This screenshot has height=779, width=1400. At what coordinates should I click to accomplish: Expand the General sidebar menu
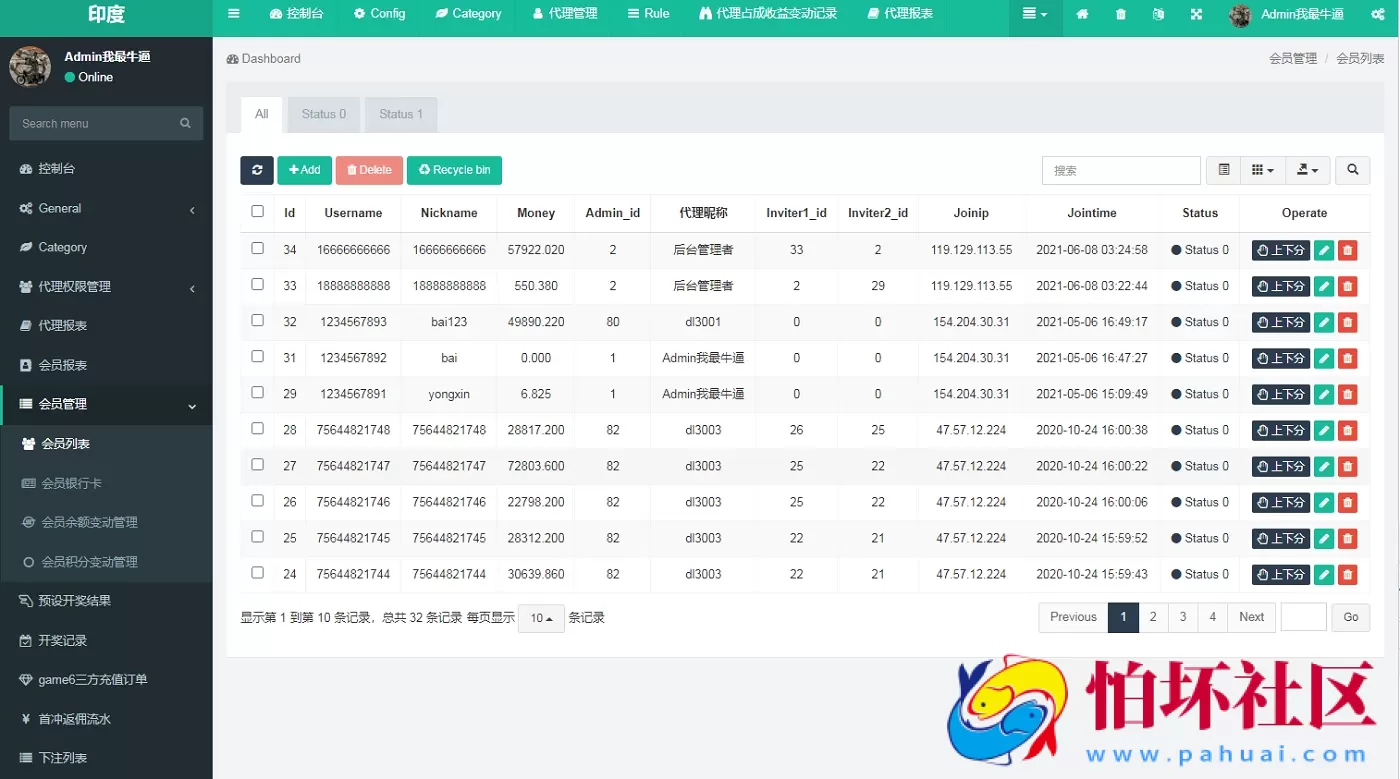(106, 208)
